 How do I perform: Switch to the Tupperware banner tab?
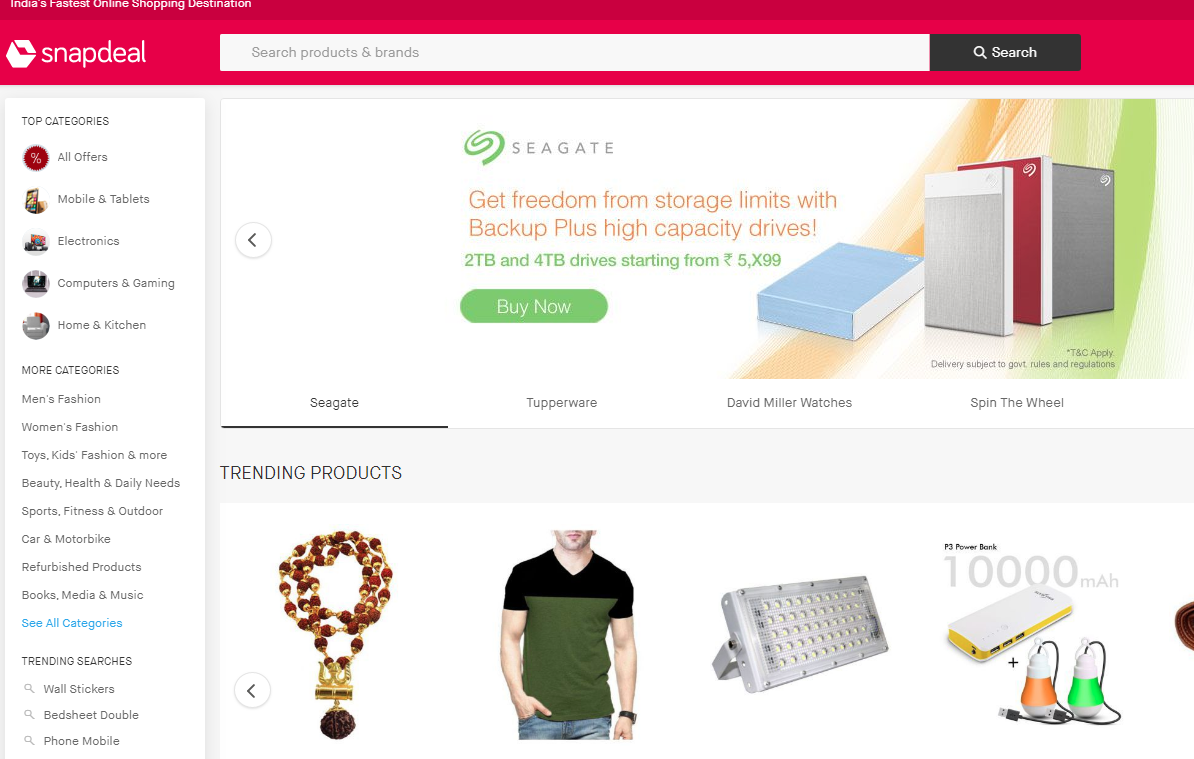click(561, 403)
